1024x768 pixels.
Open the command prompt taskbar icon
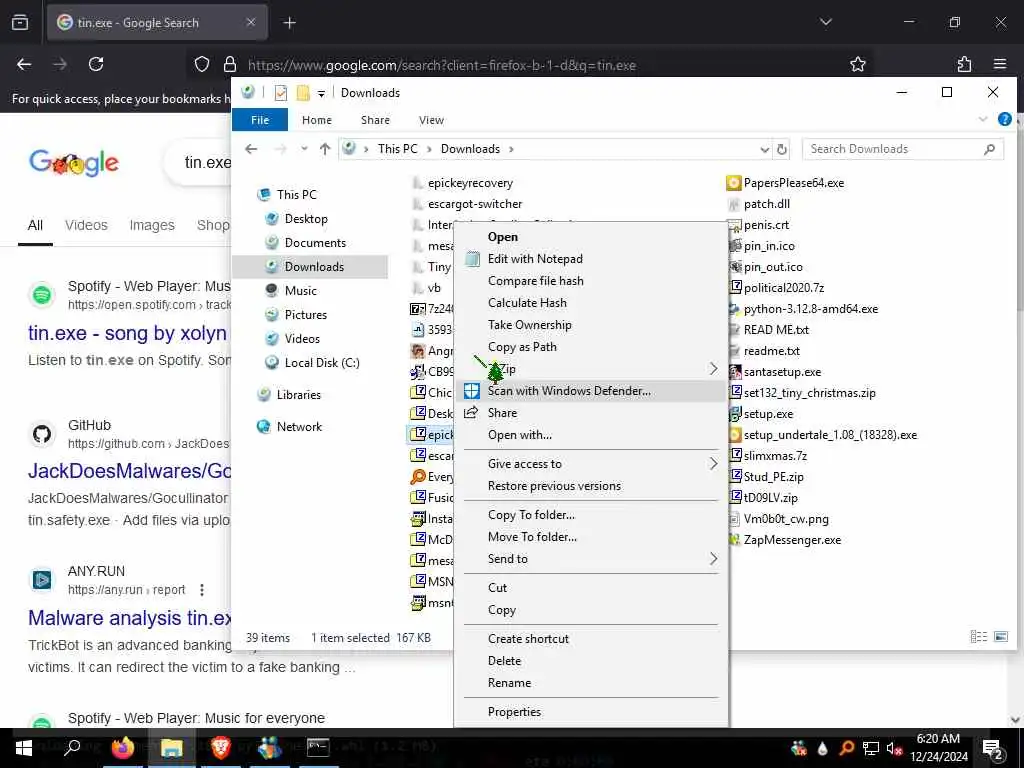pyautogui.click(x=318, y=747)
